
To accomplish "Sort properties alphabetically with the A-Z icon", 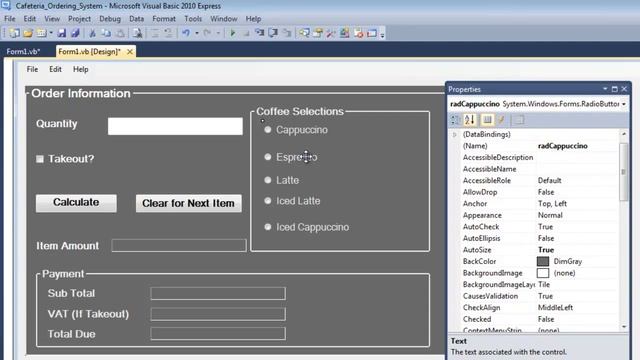I will [x=470, y=120].
